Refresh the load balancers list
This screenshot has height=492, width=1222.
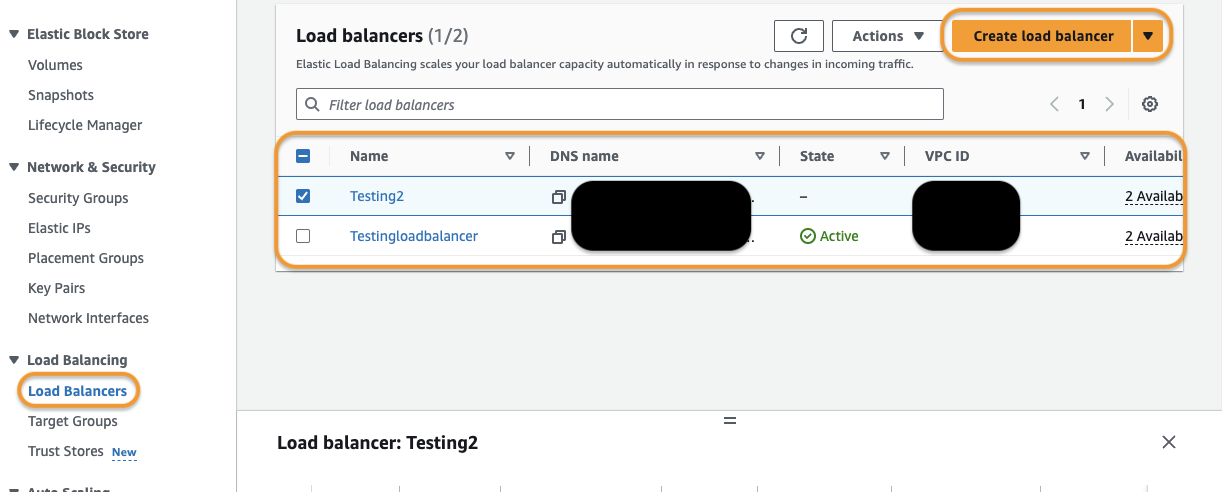click(799, 36)
